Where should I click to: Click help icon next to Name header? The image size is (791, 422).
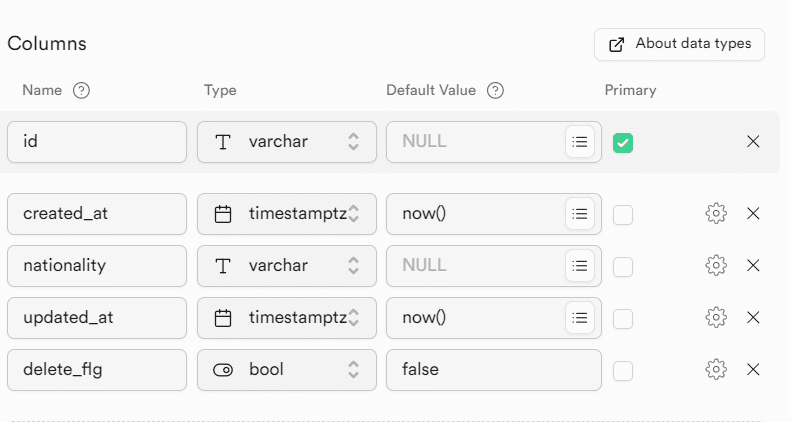tap(82, 90)
